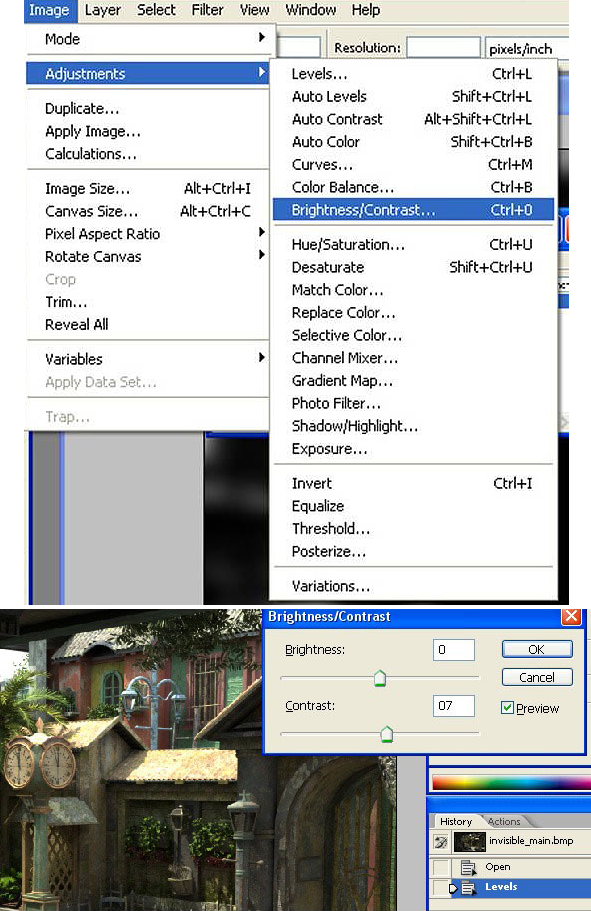591x911 pixels.
Task: Click the Contrast value field
Action: click(454, 706)
